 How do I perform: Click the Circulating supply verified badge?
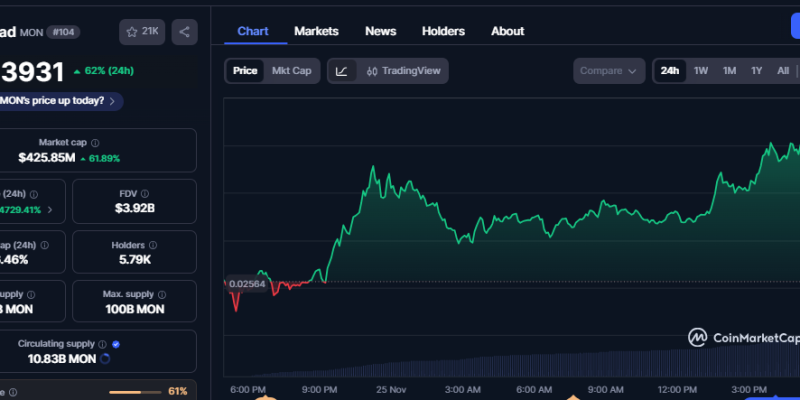pyautogui.click(x=116, y=344)
